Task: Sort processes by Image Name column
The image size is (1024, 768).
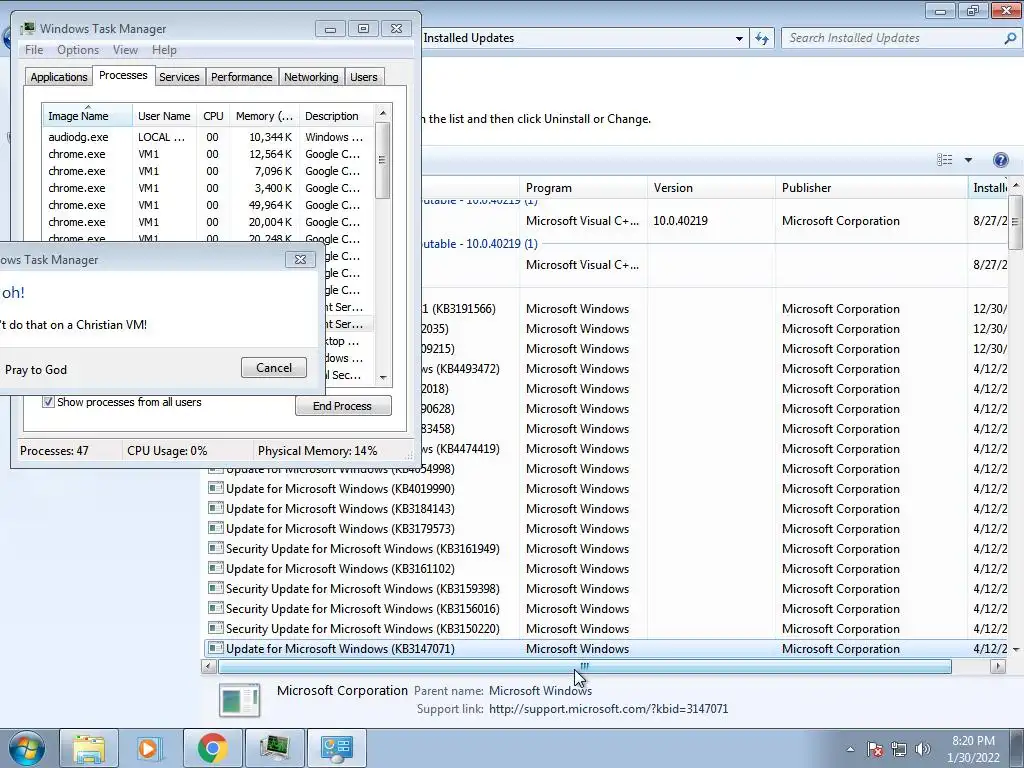Action: (88, 116)
